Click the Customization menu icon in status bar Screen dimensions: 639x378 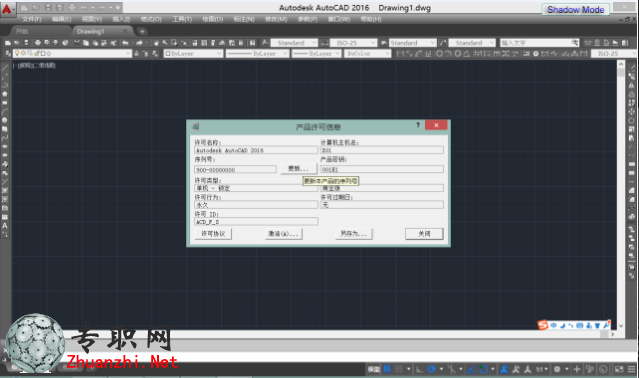[x=631, y=369]
